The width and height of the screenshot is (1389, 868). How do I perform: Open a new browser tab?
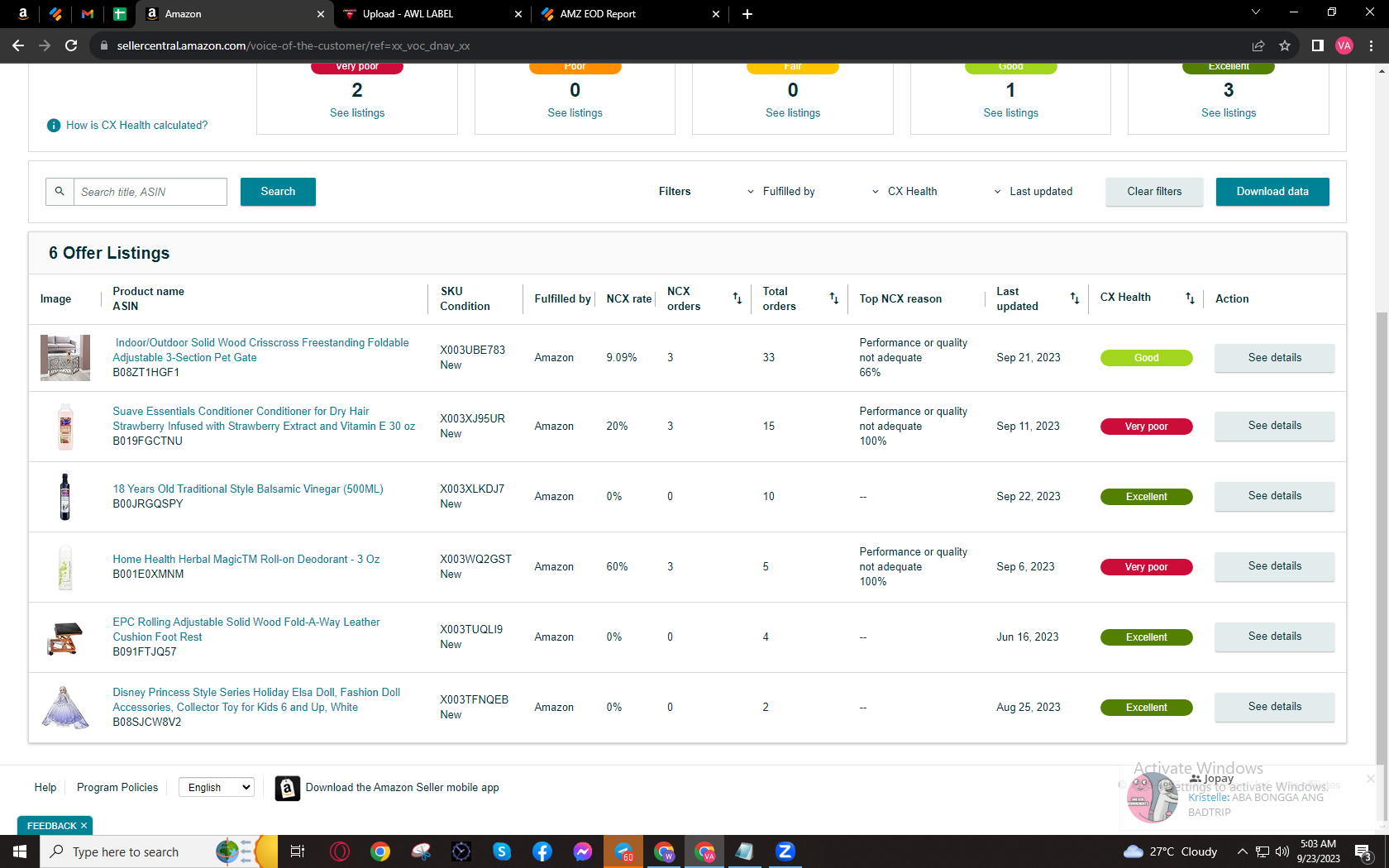coord(747,14)
